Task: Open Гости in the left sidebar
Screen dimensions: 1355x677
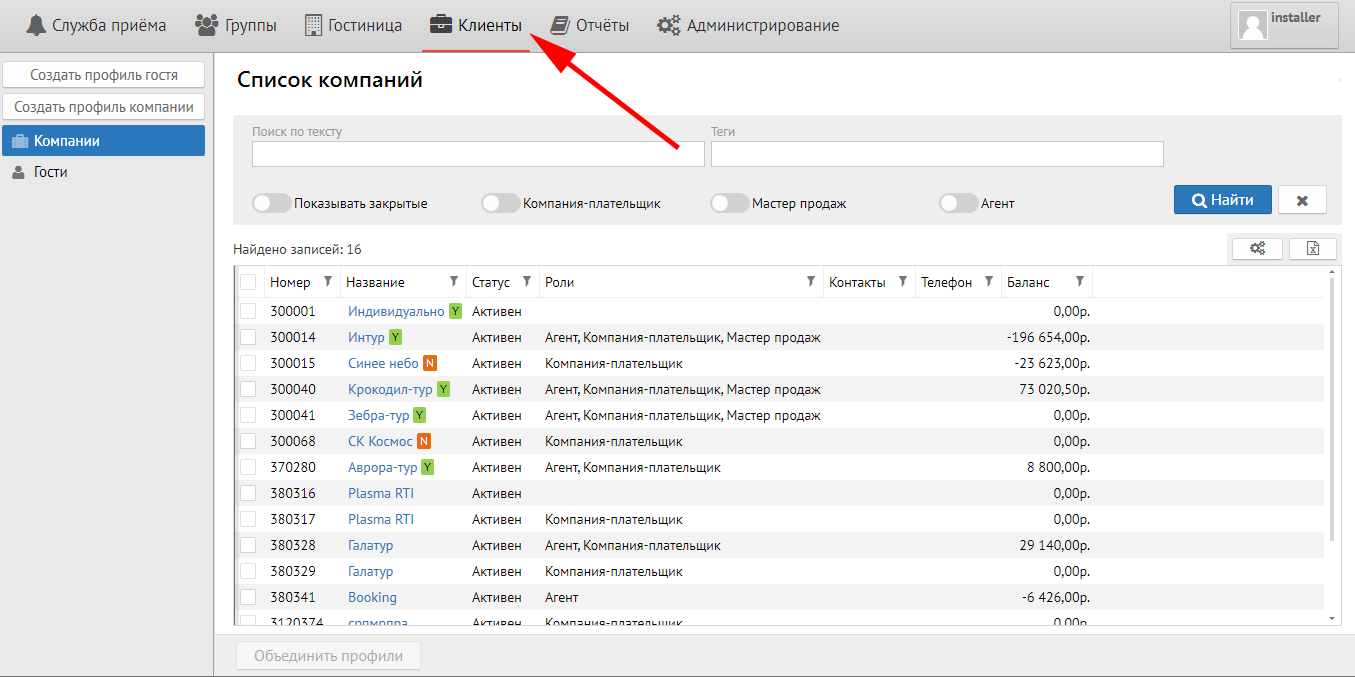Action: coord(50,172)
